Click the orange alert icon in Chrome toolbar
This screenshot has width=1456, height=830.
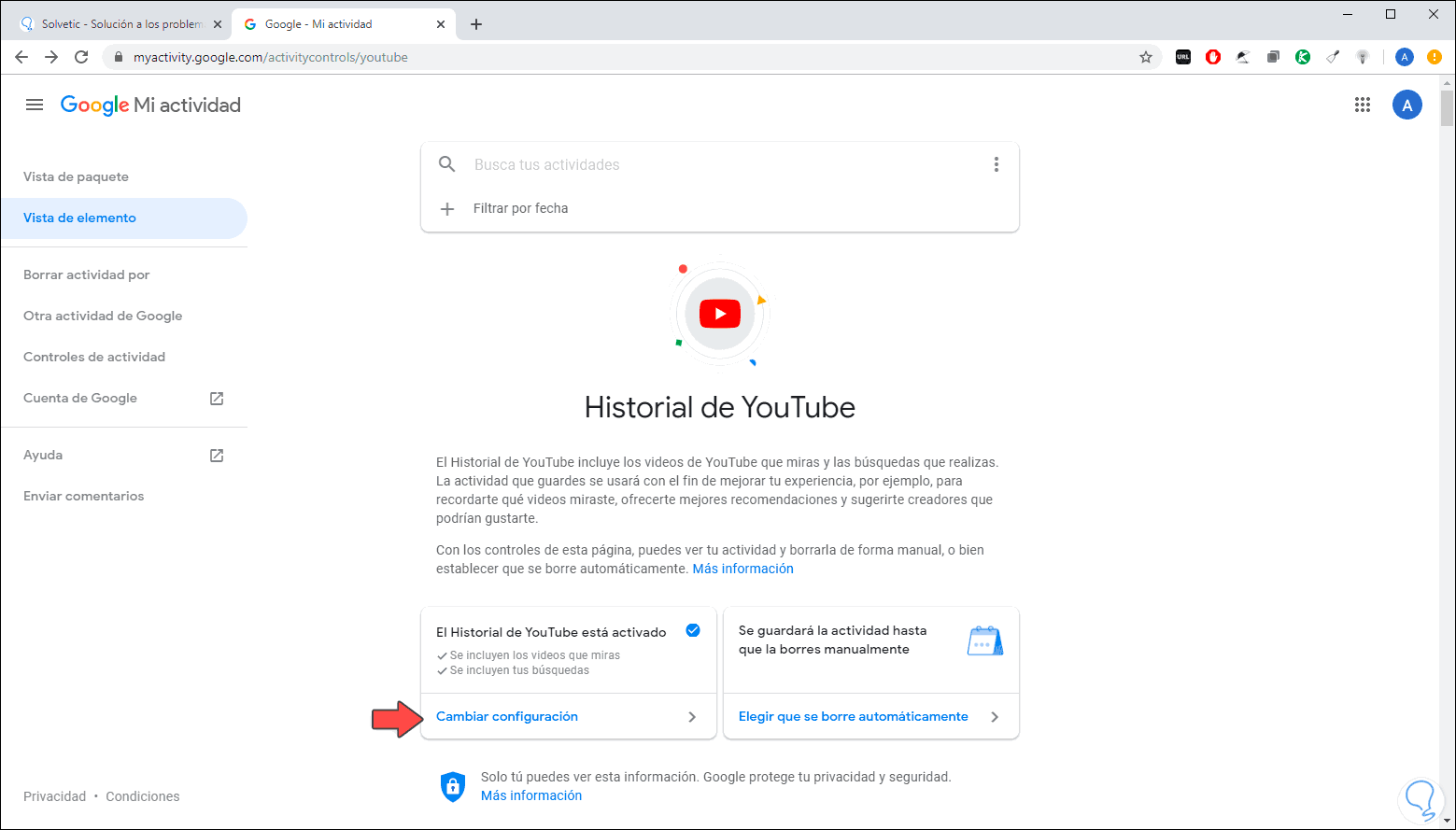(x=1435, y=57)
